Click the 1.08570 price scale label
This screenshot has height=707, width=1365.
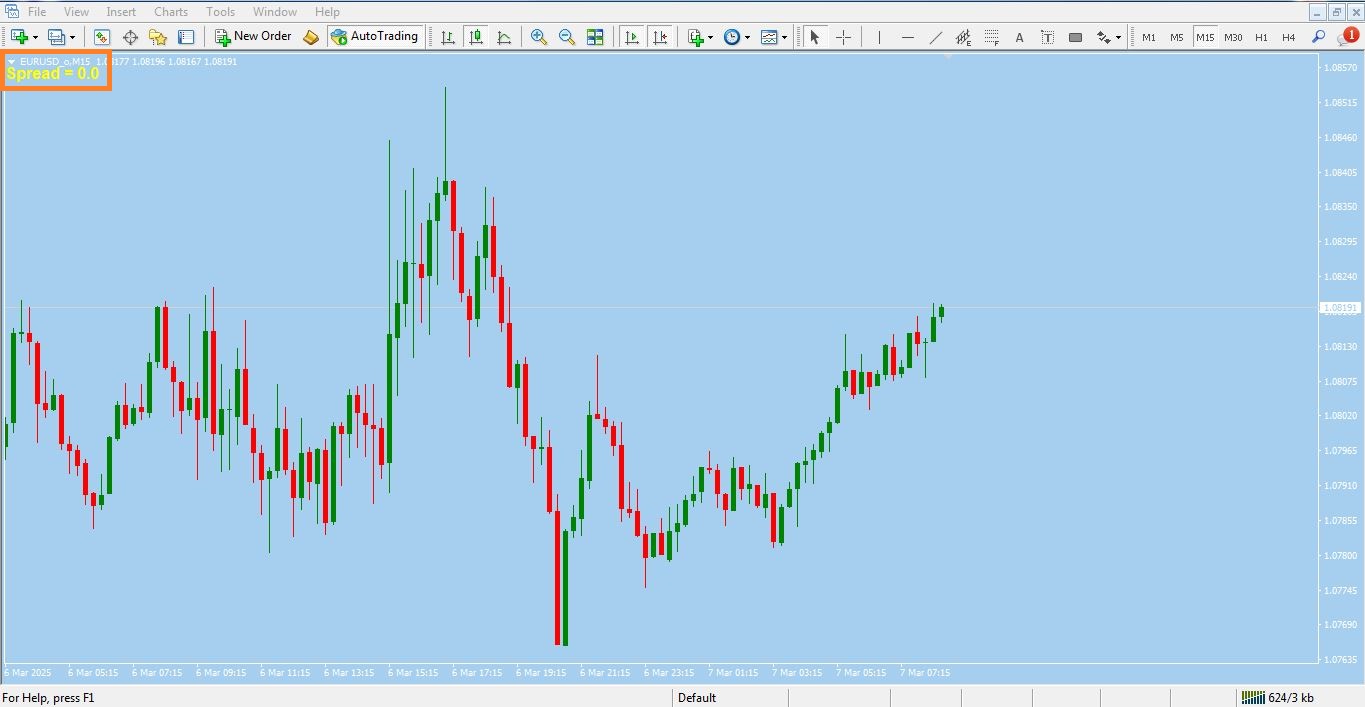(1340, 68)
